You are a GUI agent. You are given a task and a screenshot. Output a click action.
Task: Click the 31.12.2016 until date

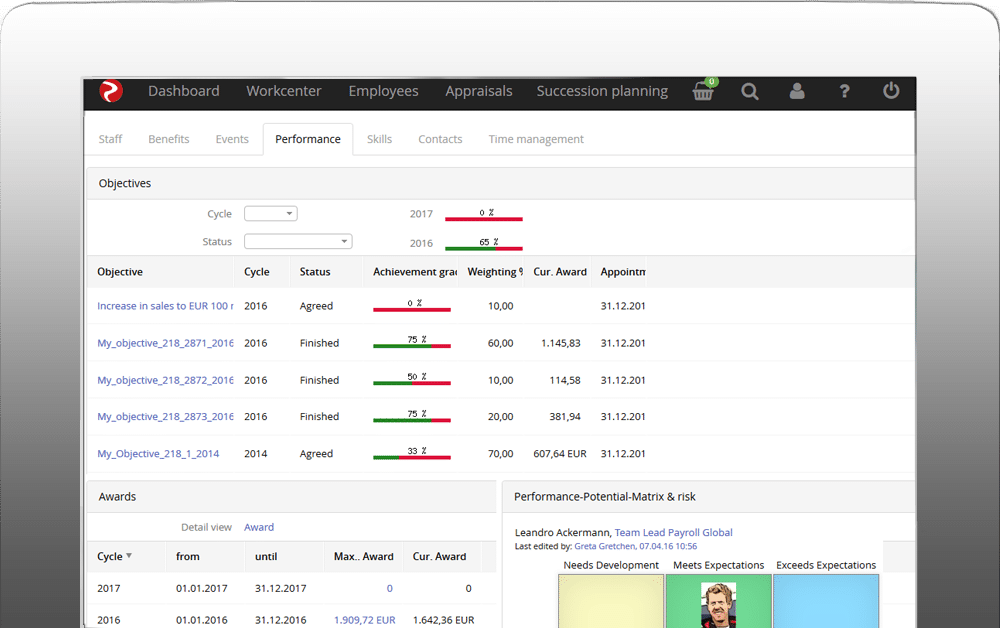[281, 620]
